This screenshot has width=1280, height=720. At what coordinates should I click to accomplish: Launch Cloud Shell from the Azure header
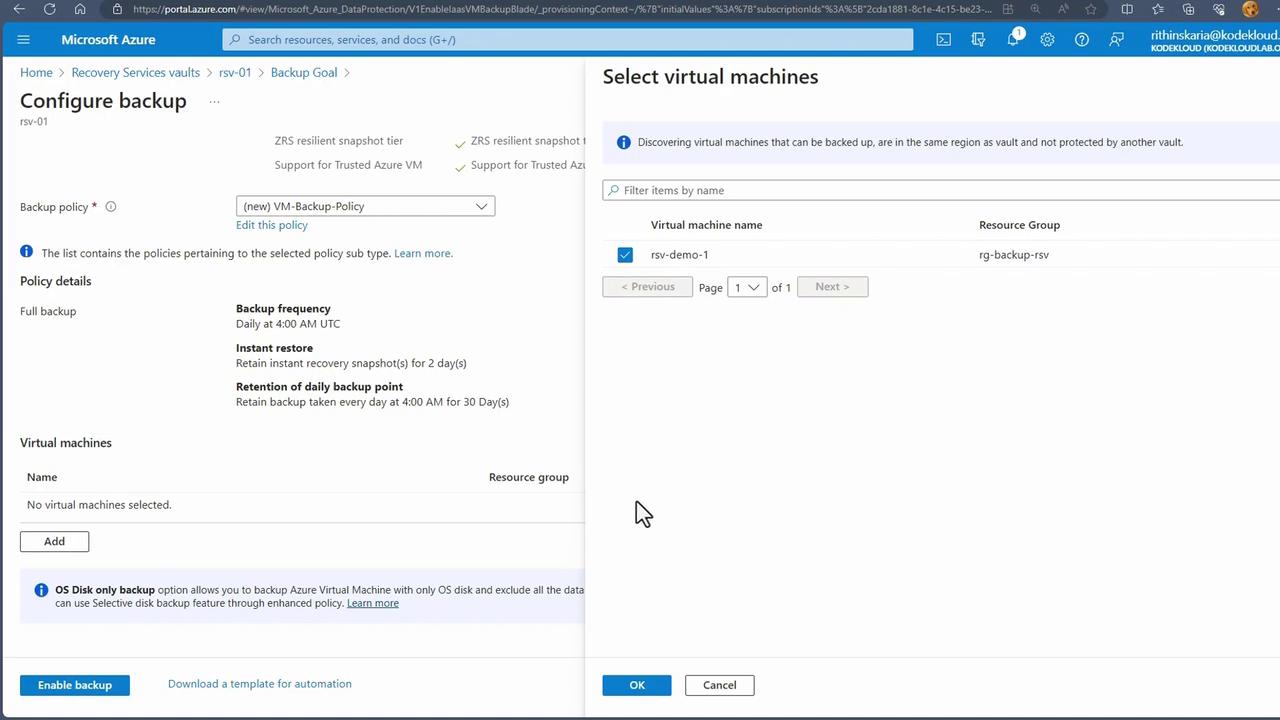tap(943, 40)
